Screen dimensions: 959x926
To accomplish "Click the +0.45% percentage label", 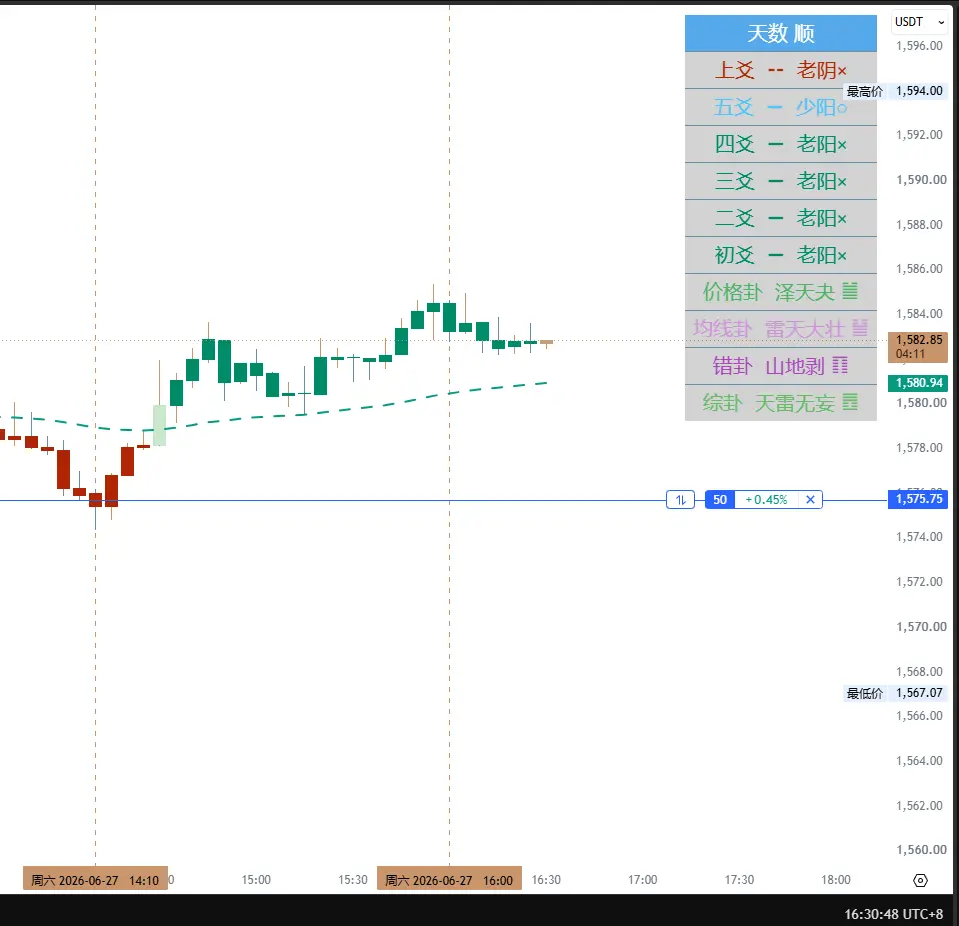I will pos(766,500).
